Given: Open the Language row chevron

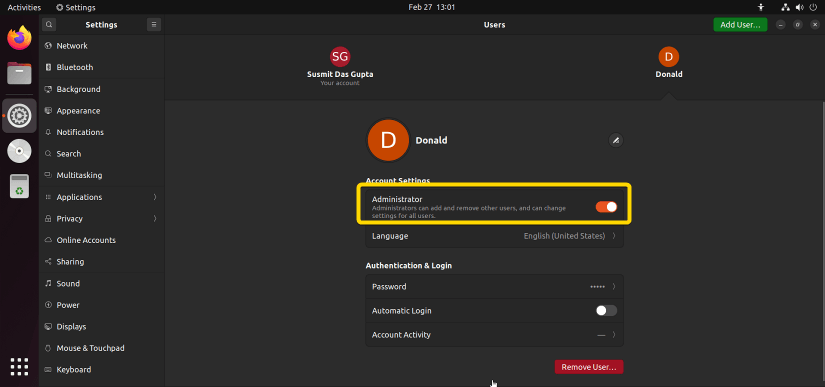Looking at the screenshot, I should (614, 236).
